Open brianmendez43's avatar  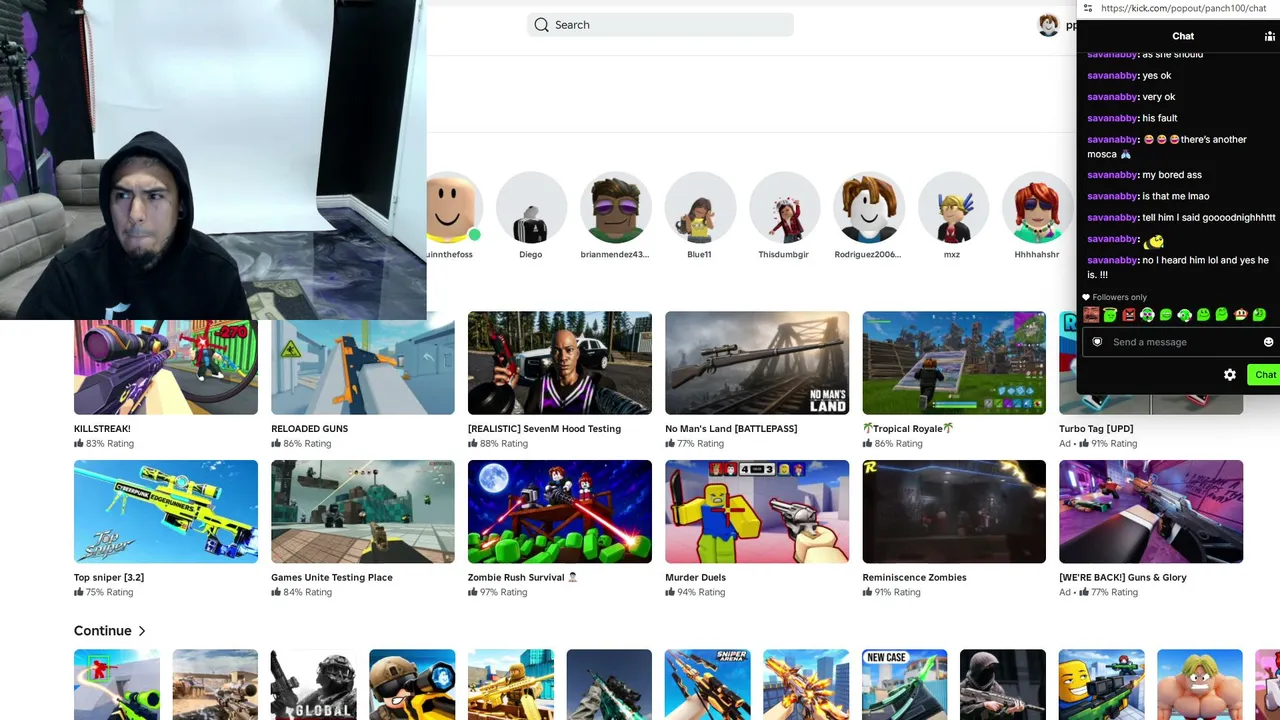click(x=615, y=208)
